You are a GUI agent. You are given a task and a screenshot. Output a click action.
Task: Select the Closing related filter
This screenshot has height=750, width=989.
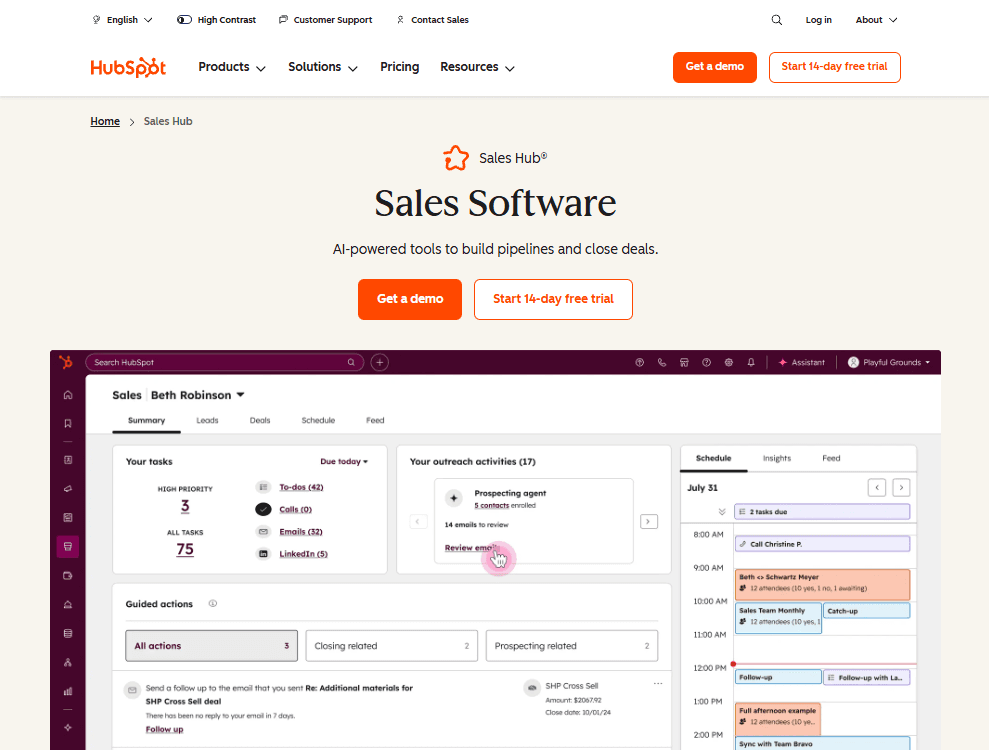(x=392, y=646)
